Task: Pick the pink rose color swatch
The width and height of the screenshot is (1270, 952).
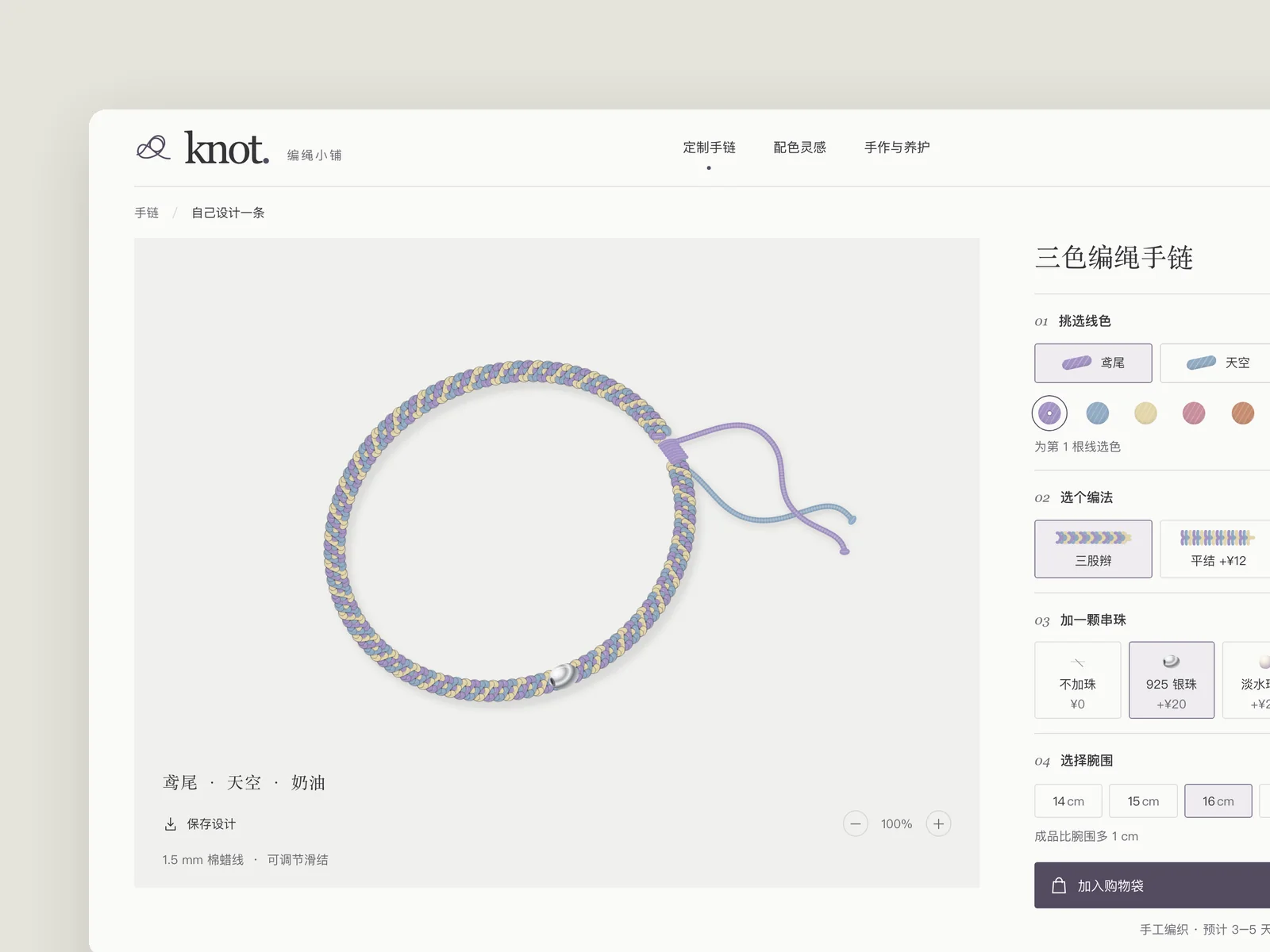Action: point(1194,413)
